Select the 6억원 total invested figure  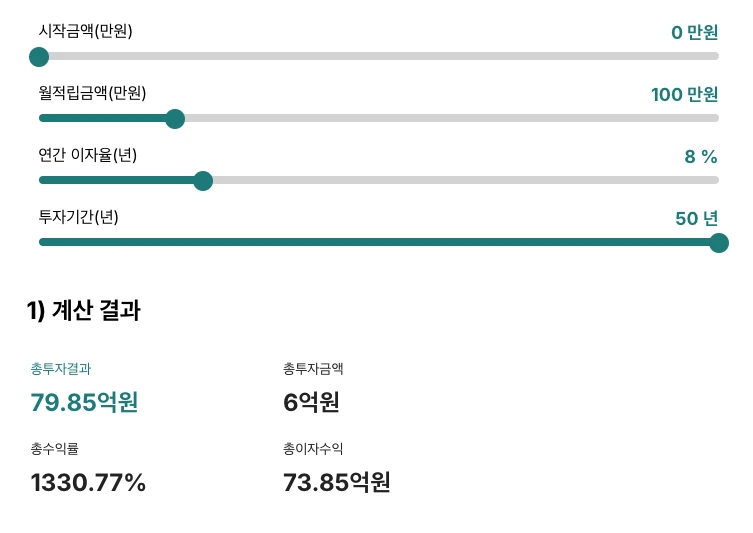click(x=312, y=402)
